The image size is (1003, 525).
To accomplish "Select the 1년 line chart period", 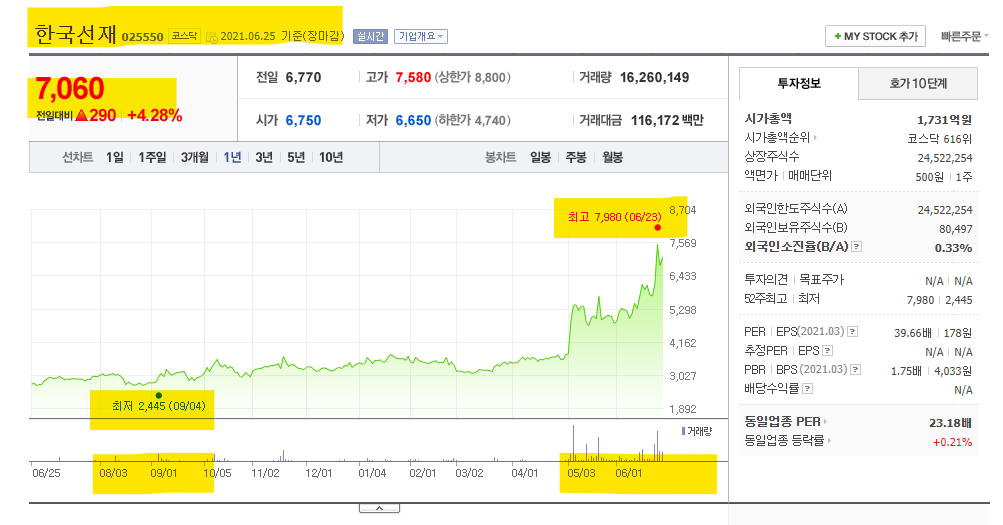I will pos(232,157).
